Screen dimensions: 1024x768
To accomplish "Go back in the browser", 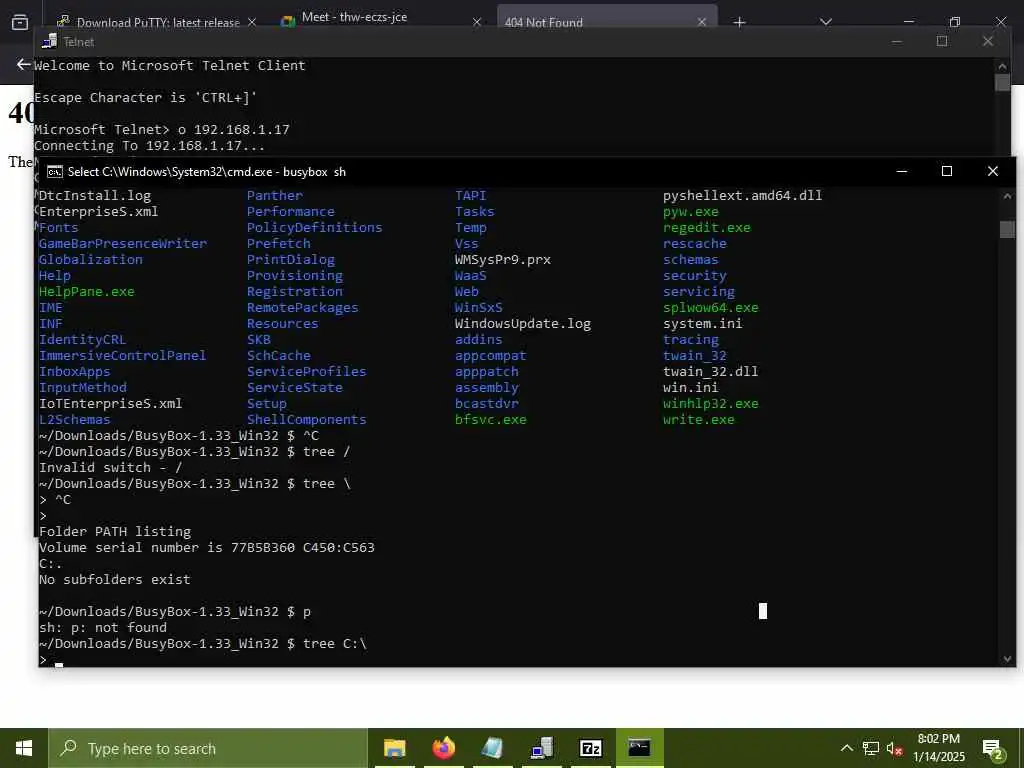I will click(x=24, y=64).
